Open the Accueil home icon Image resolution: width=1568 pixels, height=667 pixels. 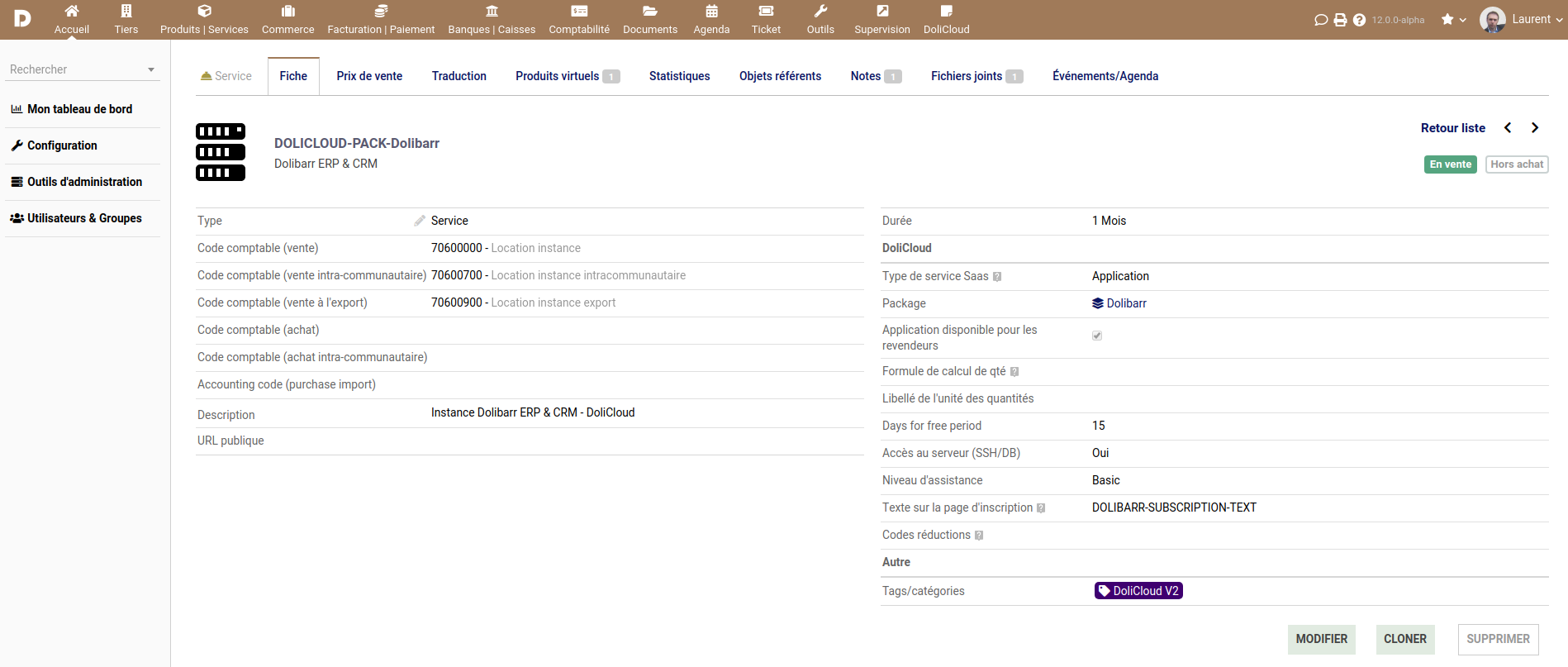click(x=72, y=11)
